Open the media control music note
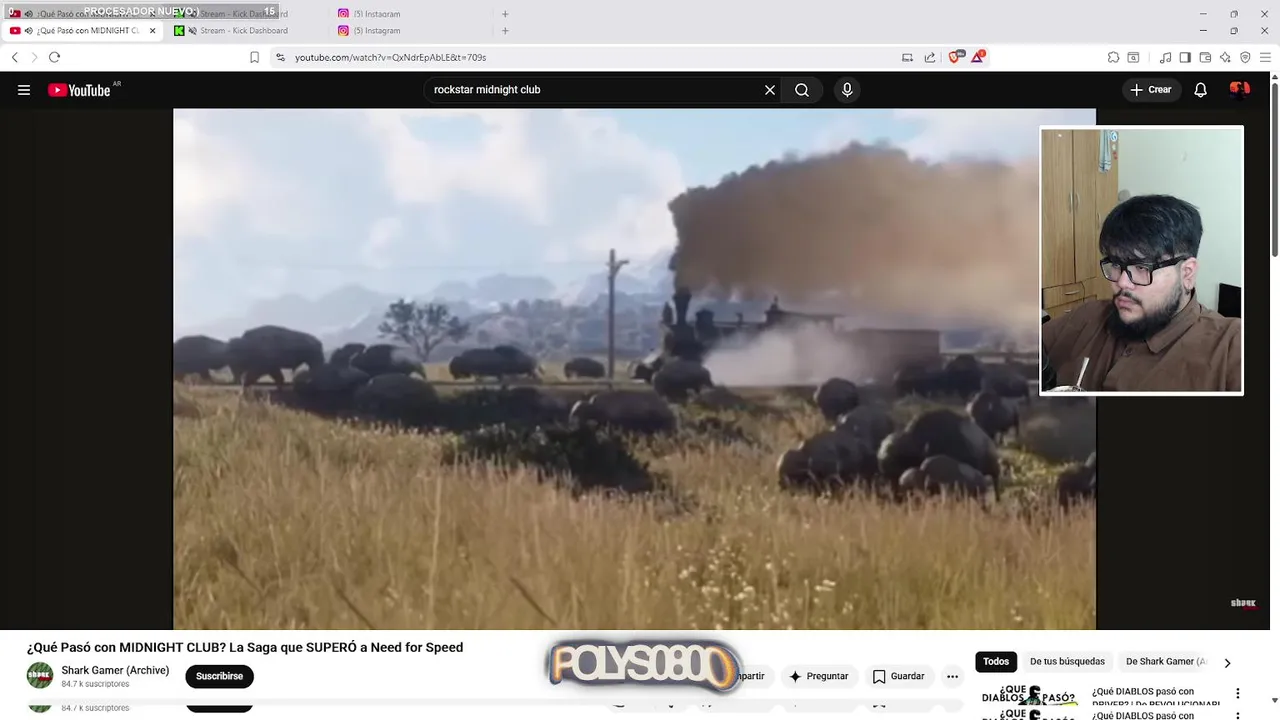Viewport: 1280px width, 720px height. pos(1165,57)
